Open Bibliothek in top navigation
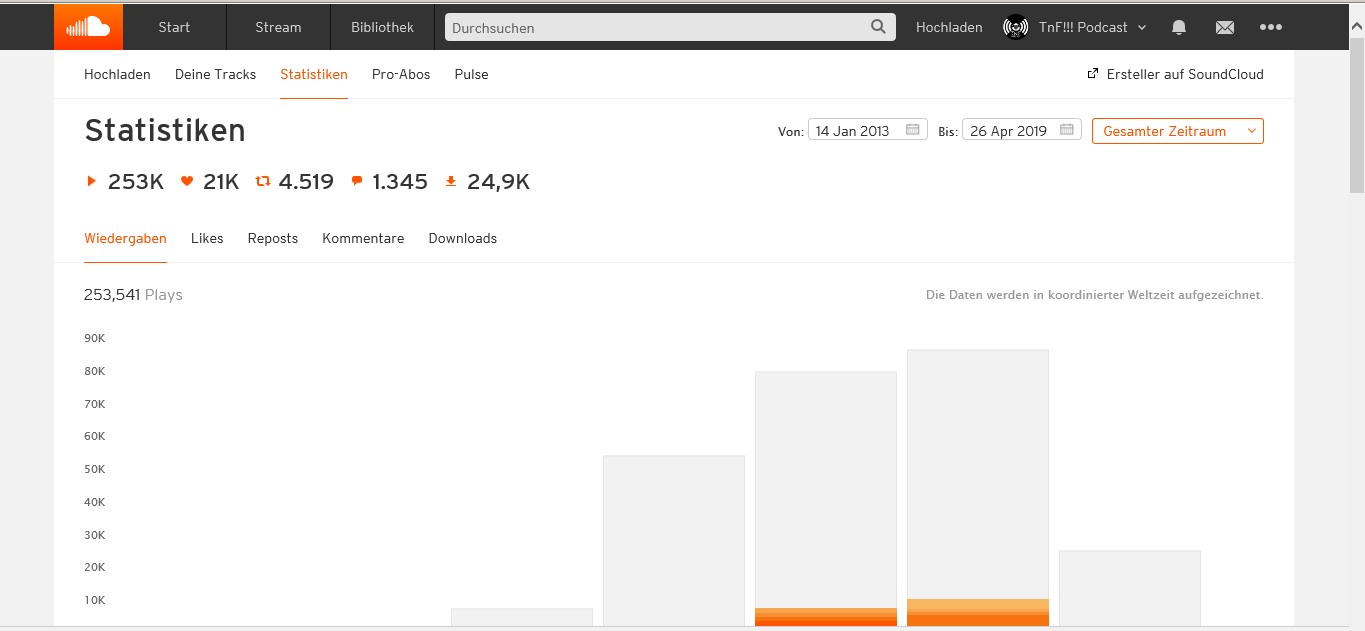The height and width of the screenshot is (631, 1365). click(x=382, y=27)
